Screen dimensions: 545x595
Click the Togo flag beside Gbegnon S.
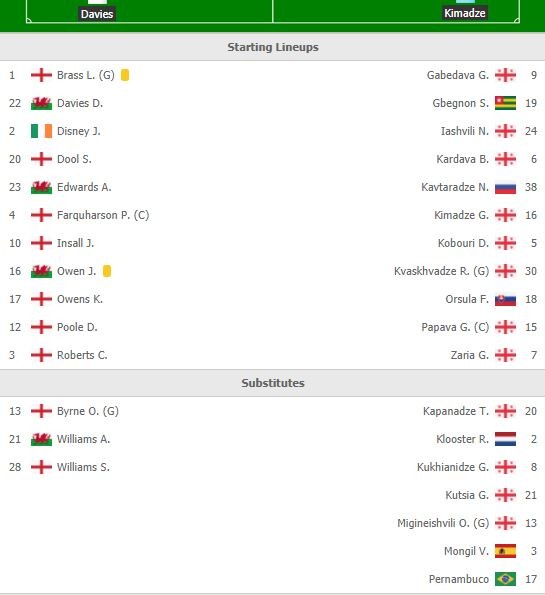pos(505,103)
